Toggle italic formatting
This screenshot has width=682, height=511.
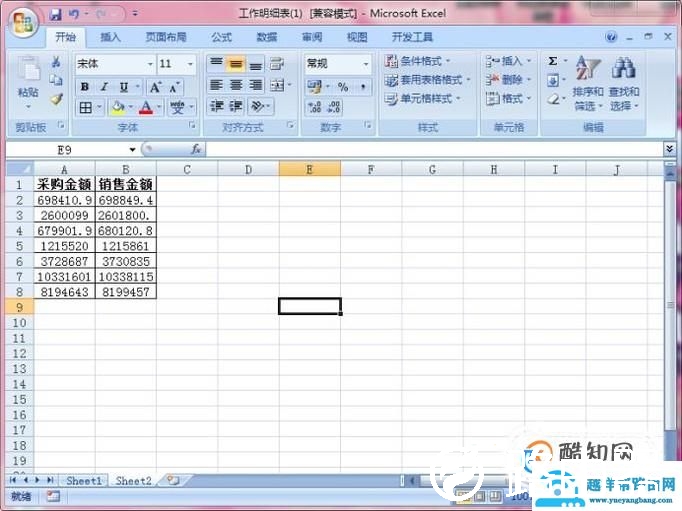click(104, 87)
